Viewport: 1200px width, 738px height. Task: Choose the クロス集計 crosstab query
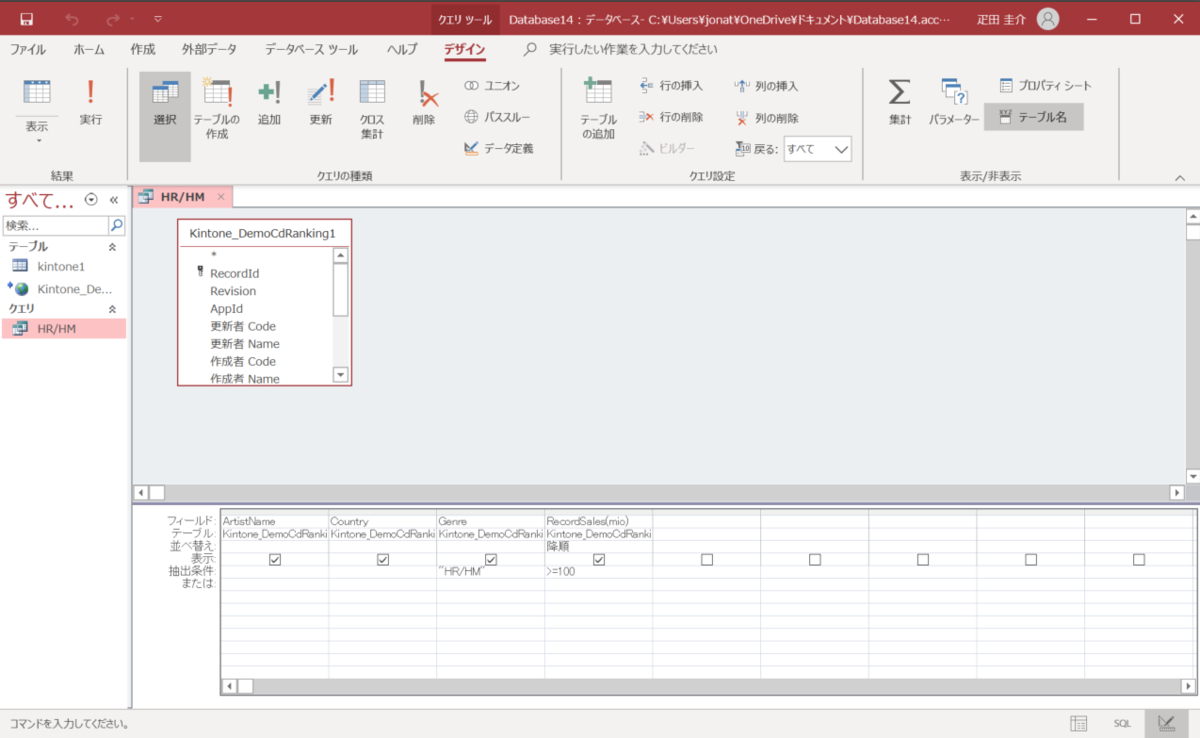pyautogui.click(x=372, y=108)
